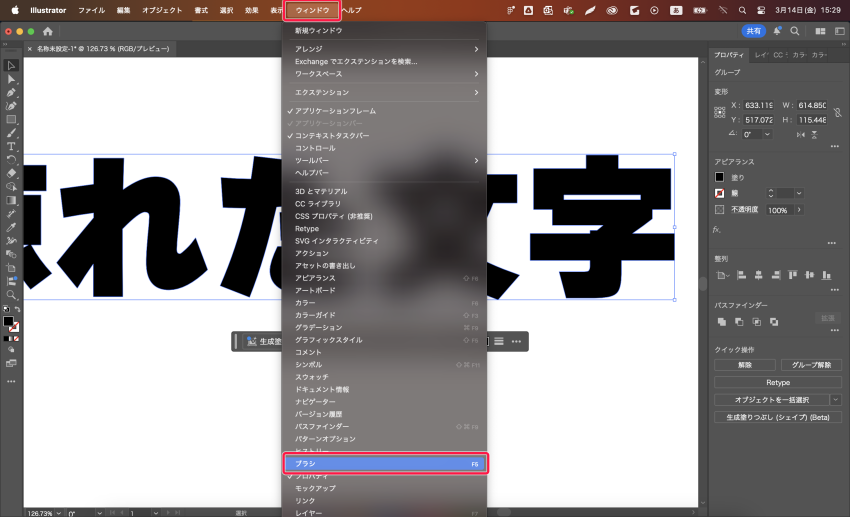Select the Pen tool
The height and width of the screenshot is (517, 850).
pos(11,93)
